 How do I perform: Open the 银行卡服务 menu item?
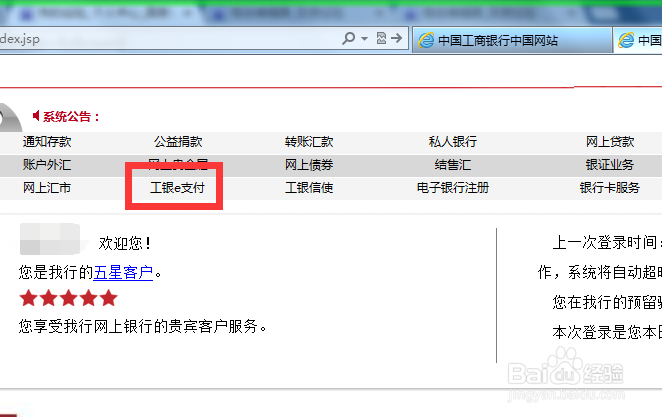click(610, 187)
